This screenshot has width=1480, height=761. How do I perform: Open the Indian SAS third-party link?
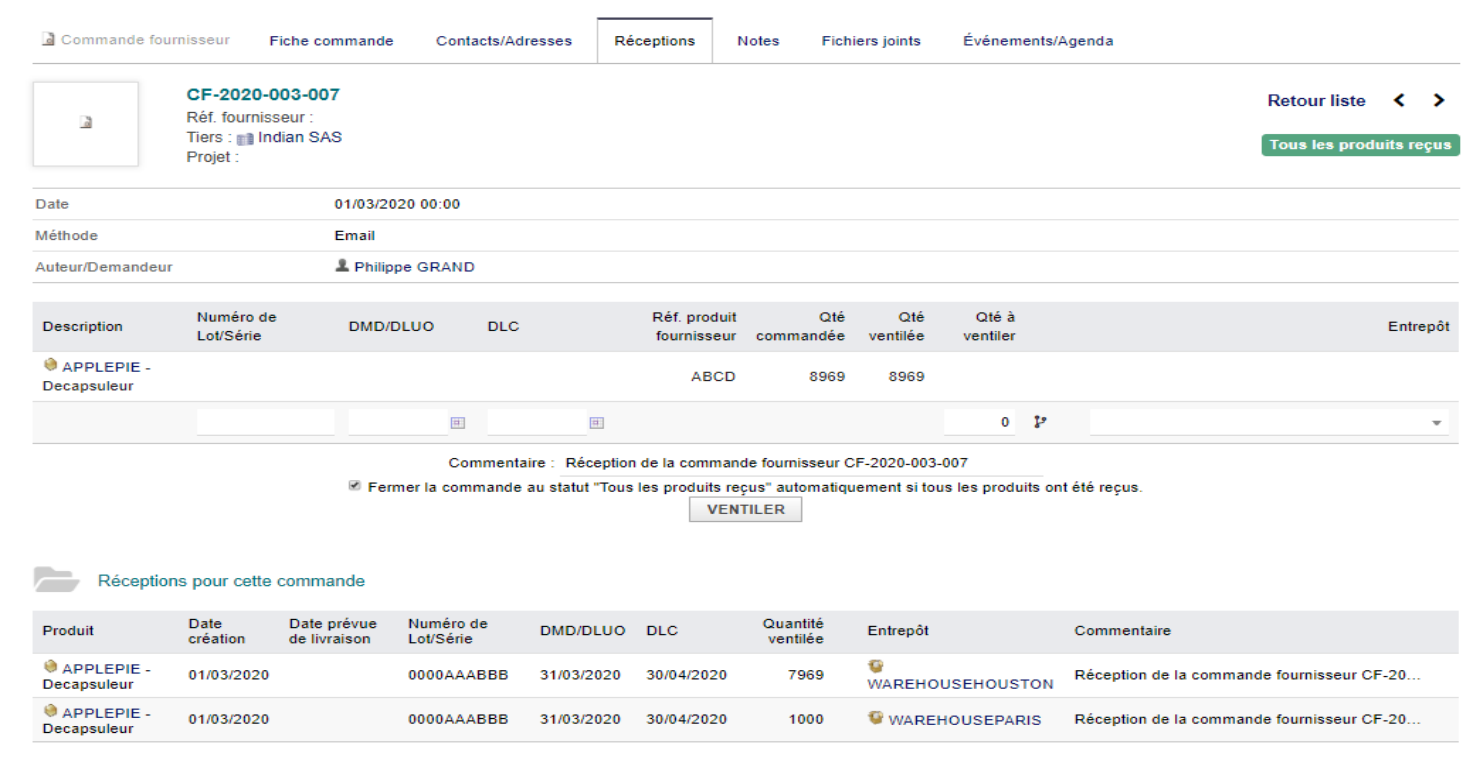tap(300, 137)
